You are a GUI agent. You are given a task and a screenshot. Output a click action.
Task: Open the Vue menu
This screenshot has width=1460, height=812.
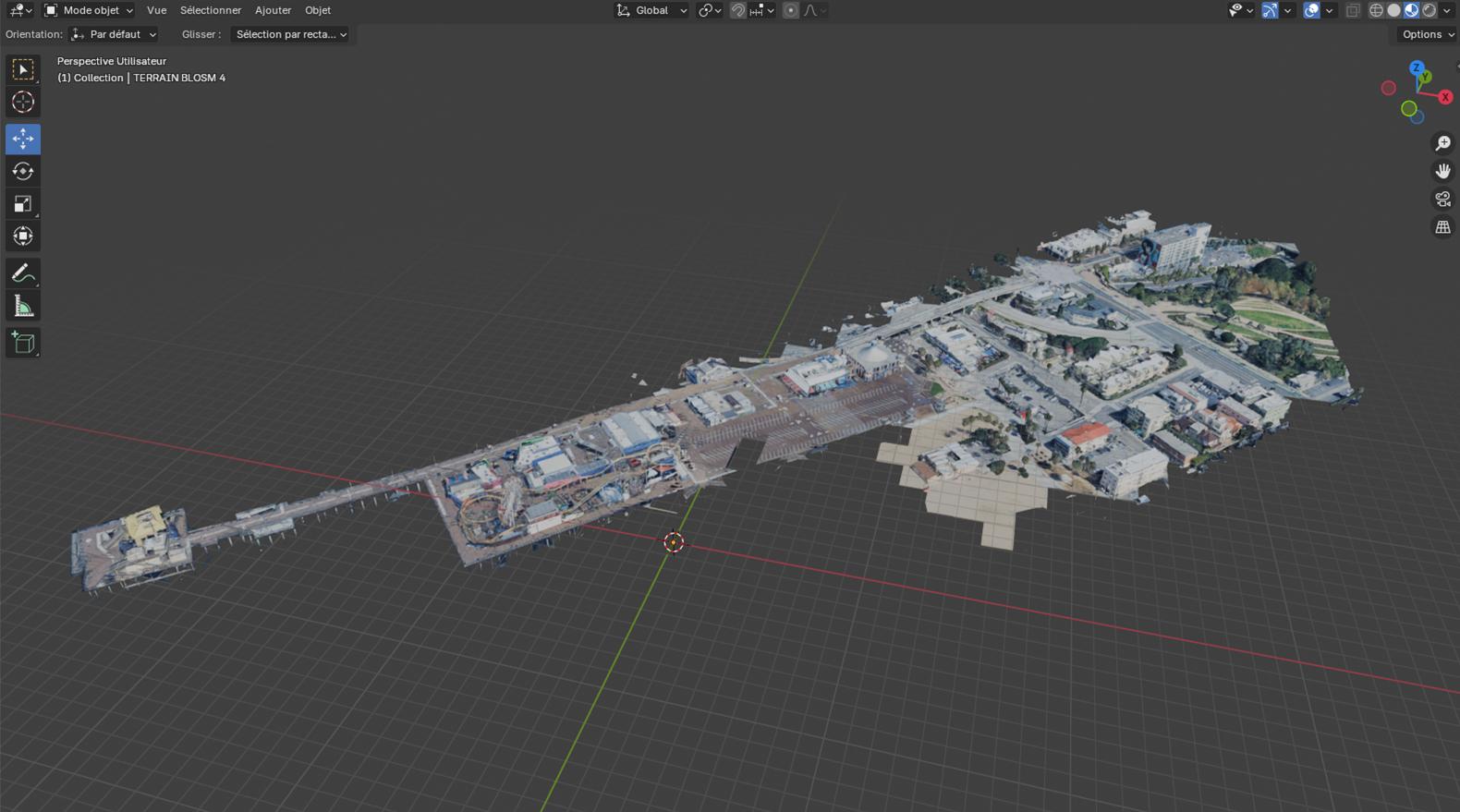(x=157, y=10)
